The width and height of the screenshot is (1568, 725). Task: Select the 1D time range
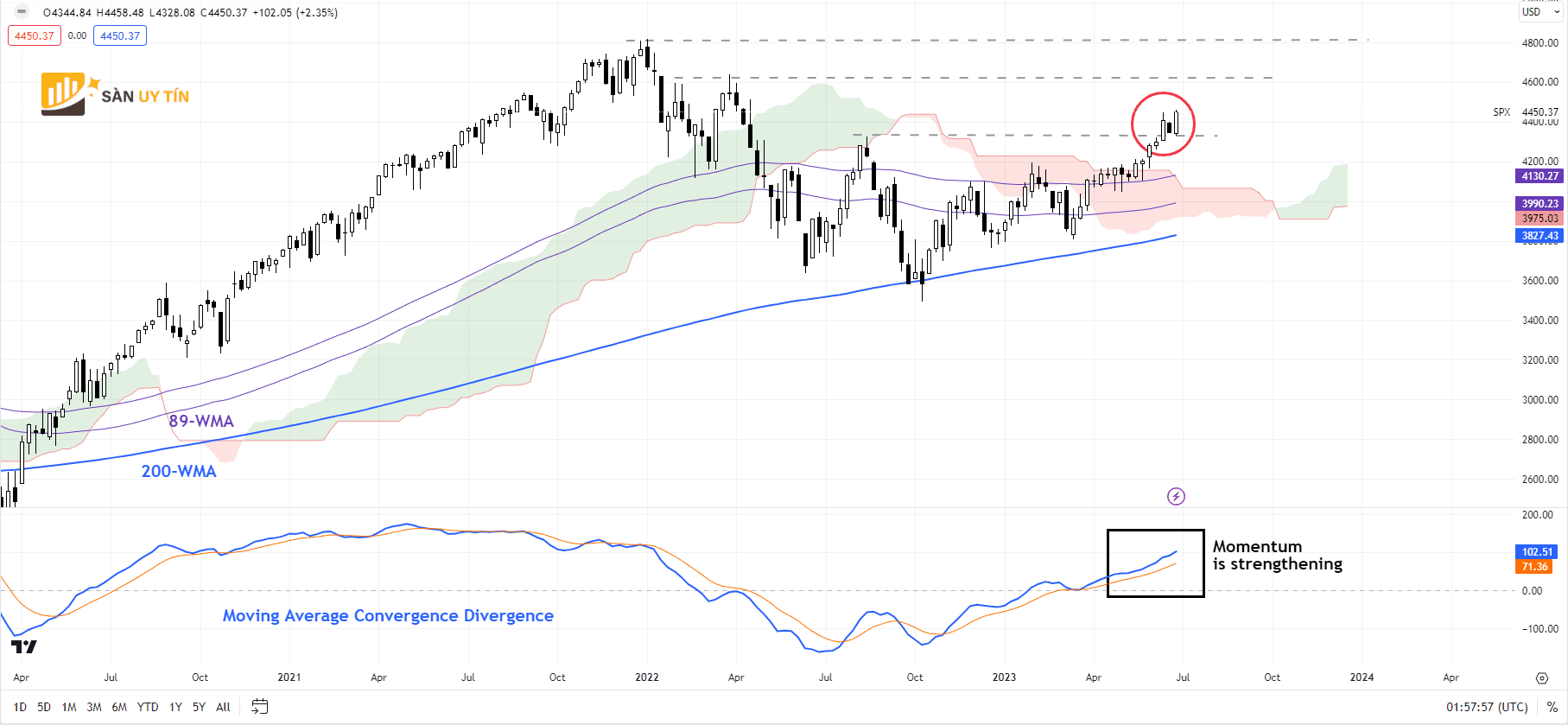tap(20, 707)
